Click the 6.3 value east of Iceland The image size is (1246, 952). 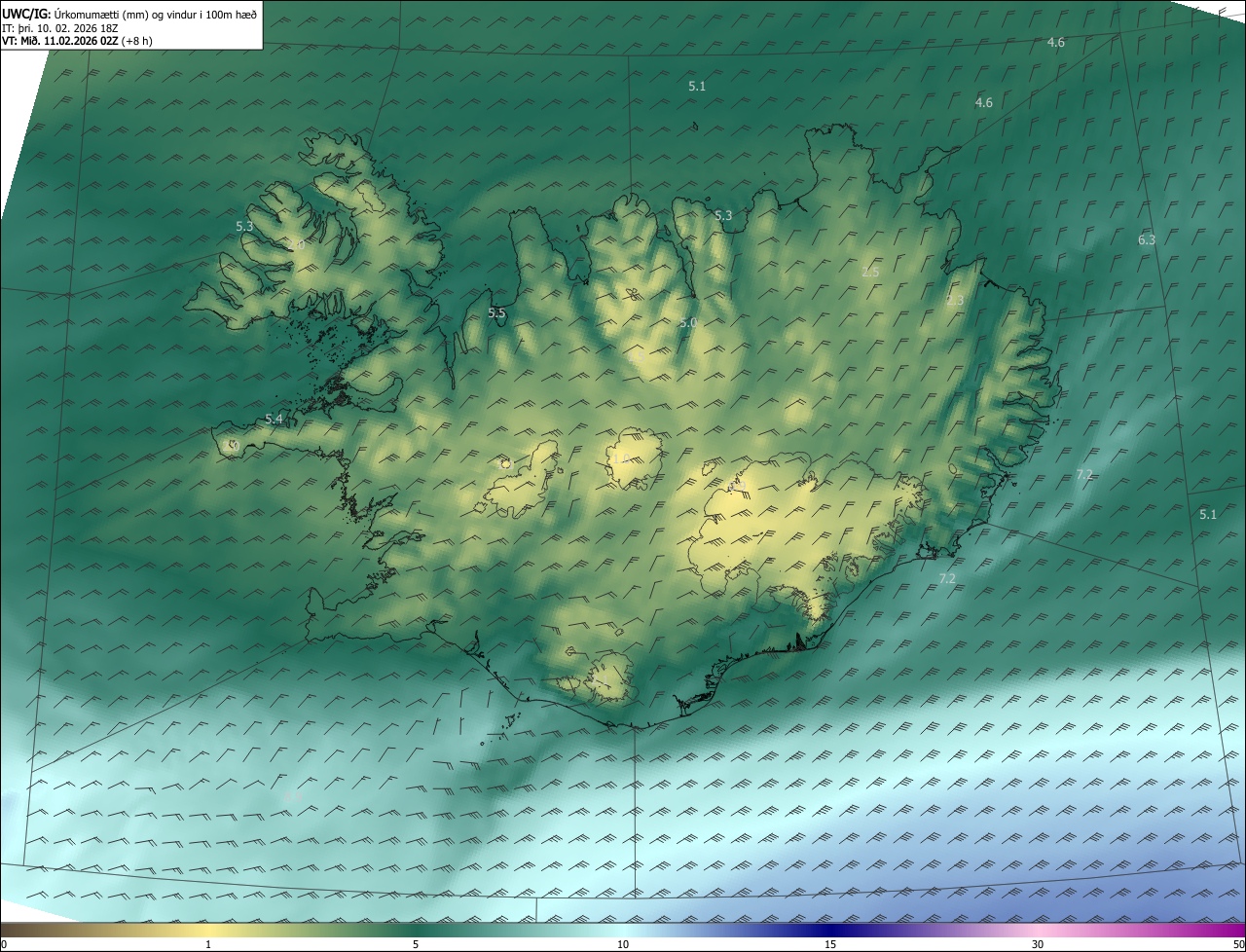[x=1147, y=239]
